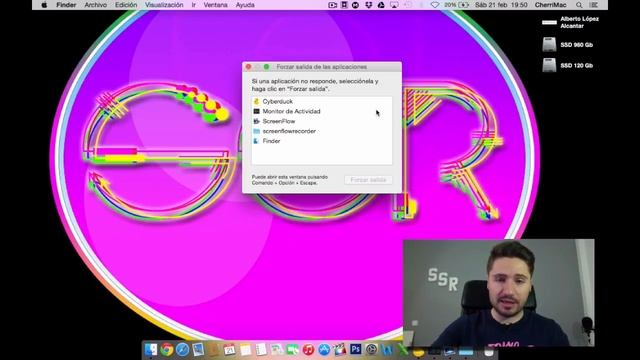Open Google Chrome from the Dock
This screenshot has width=640, height=360.
[x=167, y=349]
